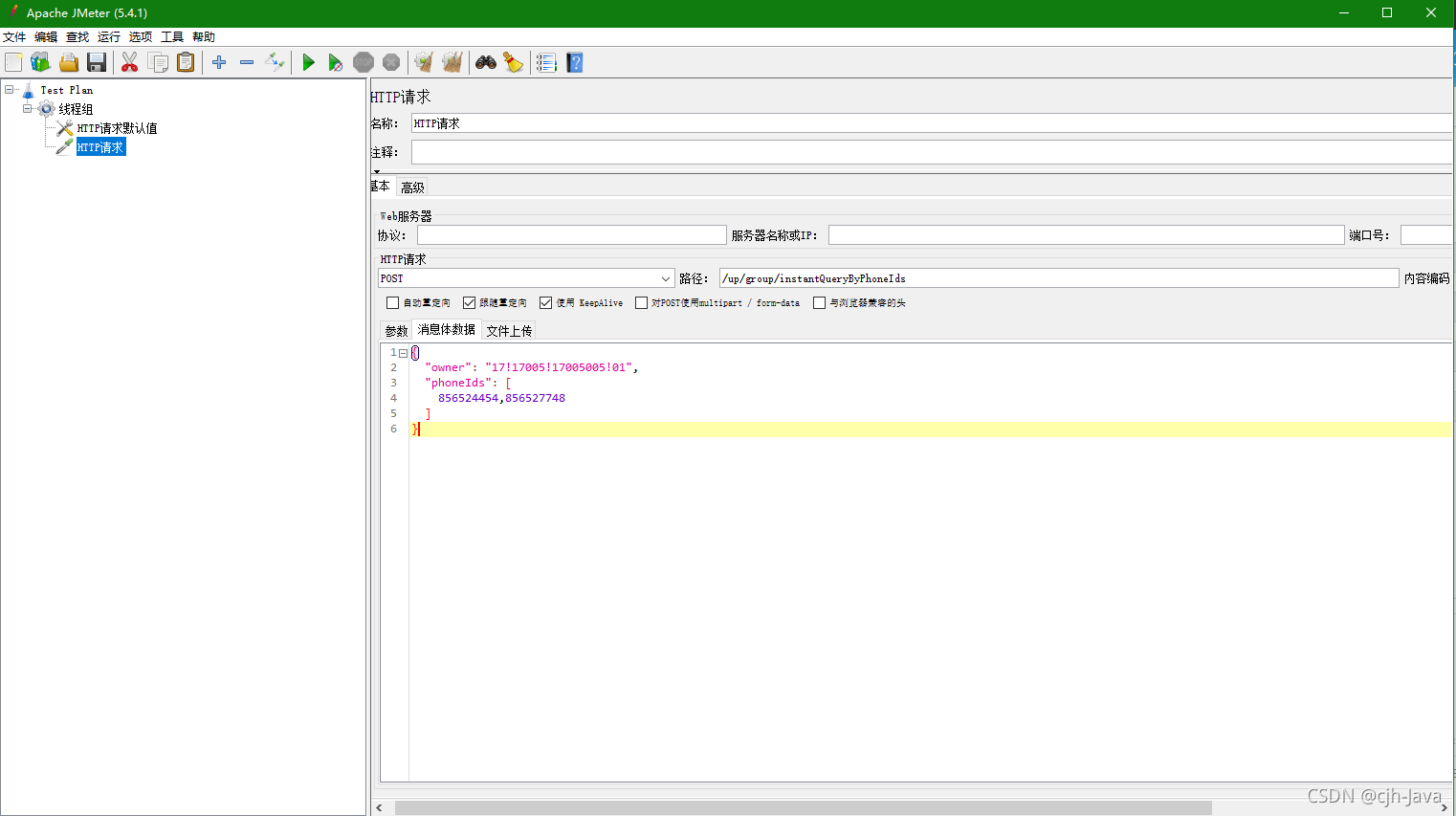This screenshot has height=816, width=1456.
Task: Switch to the 基本 tab
Action: pos(382,187)
